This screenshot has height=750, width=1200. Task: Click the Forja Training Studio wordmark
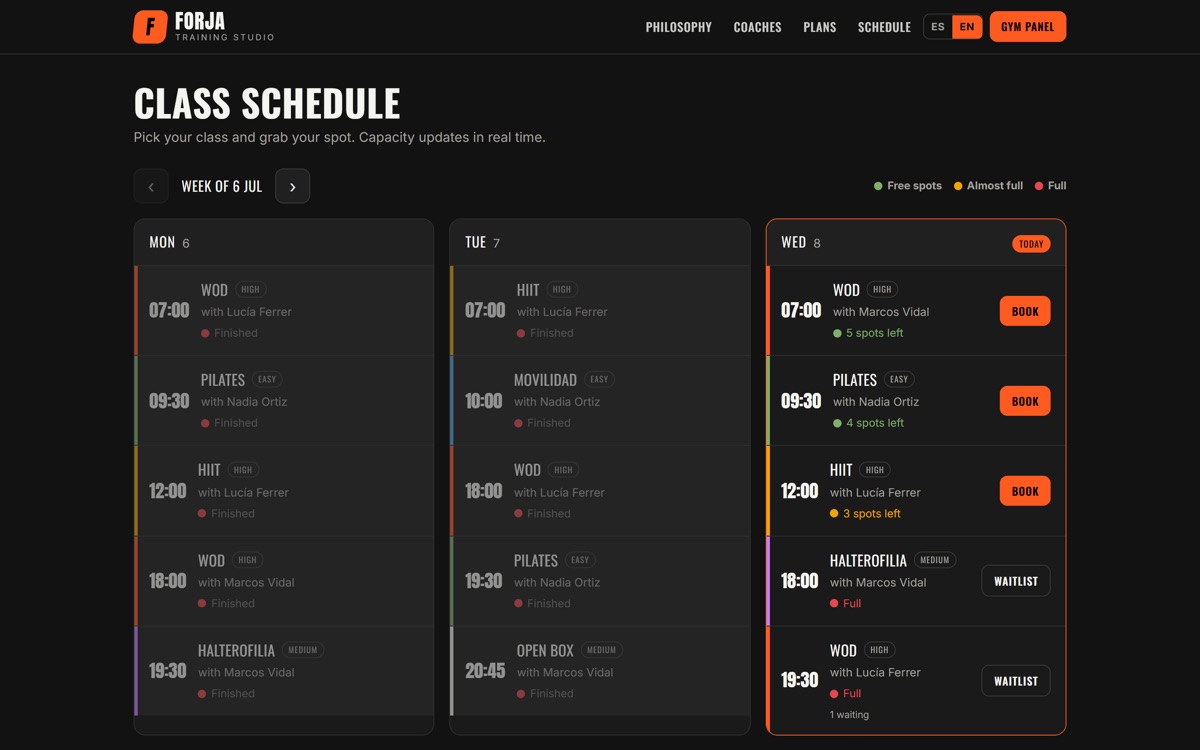click(224, 27)
